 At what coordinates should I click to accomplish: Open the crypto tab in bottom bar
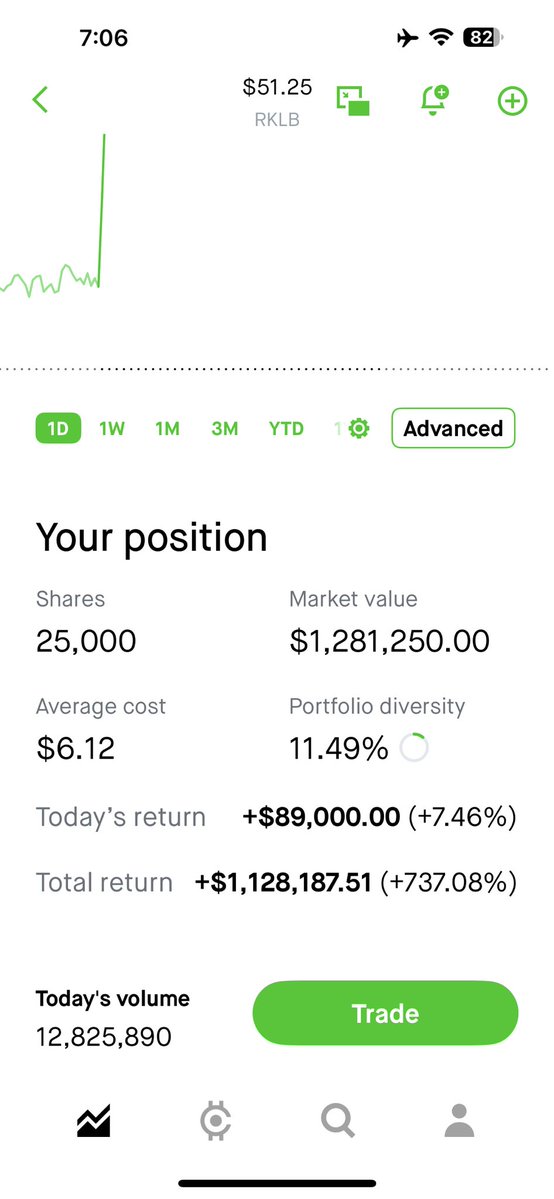click(x=215, y=1121)
